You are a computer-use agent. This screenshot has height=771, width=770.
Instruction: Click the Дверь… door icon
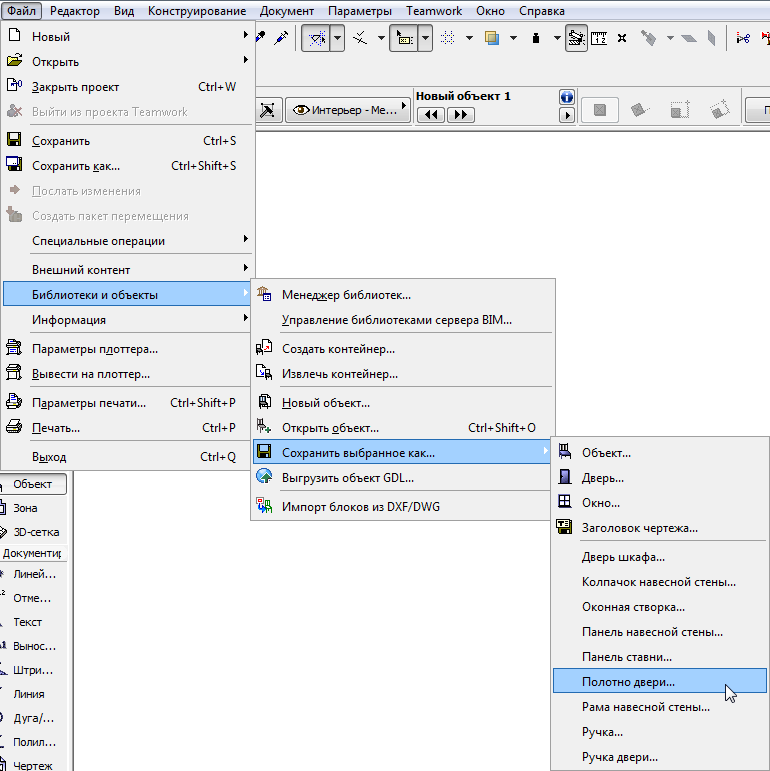click(564, 476)
